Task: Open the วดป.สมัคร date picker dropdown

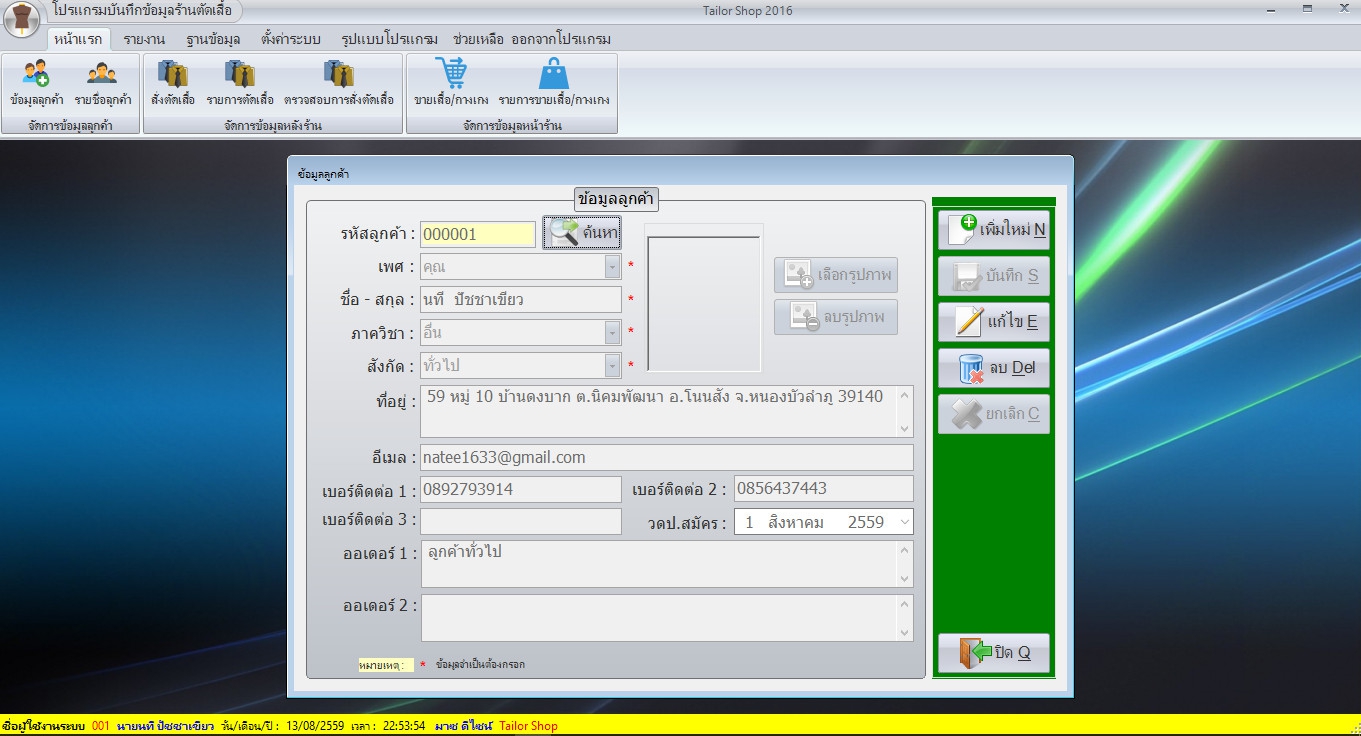Action: [x=904, y=522]
